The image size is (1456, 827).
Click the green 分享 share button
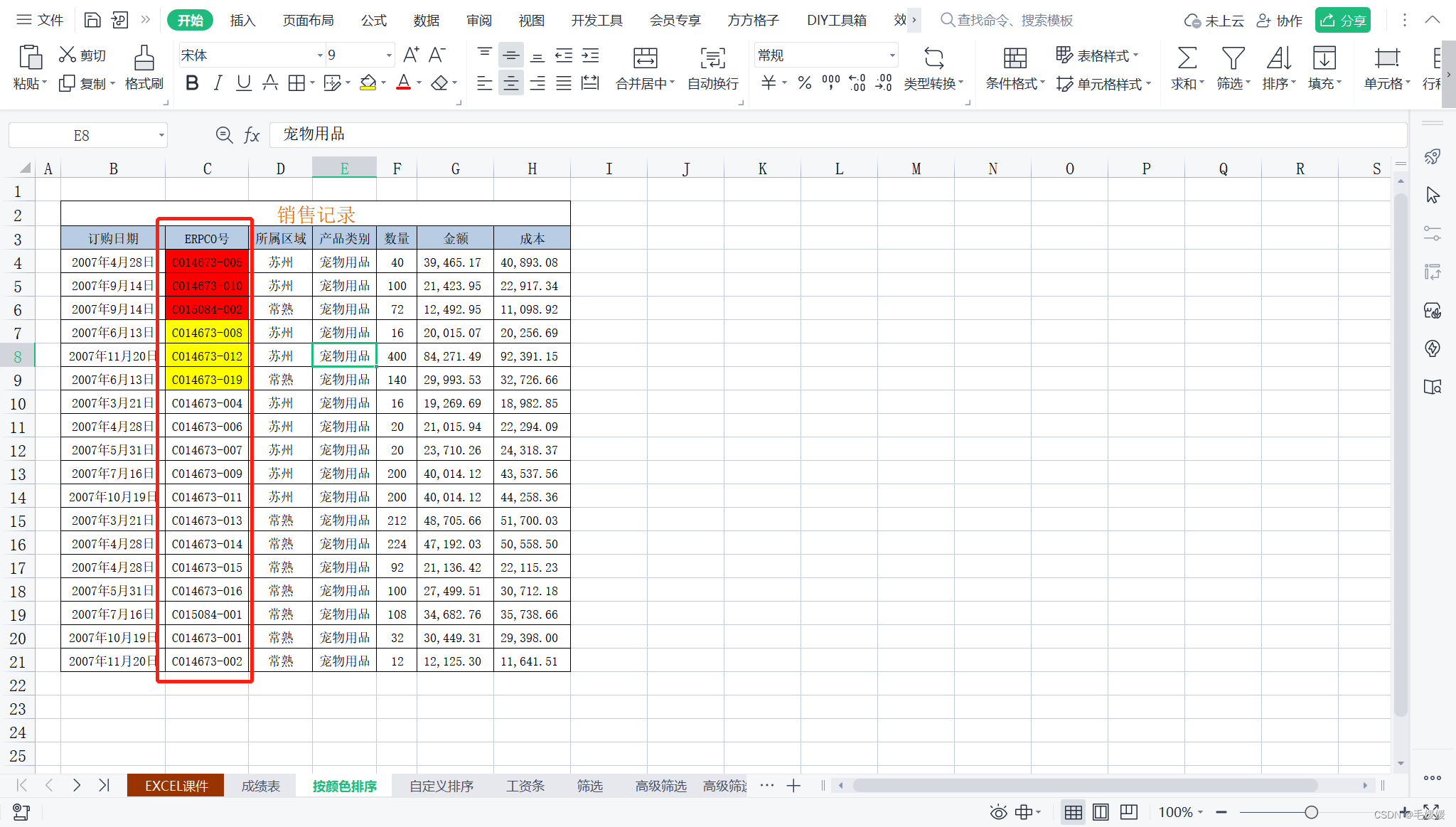pos(1342,21)
